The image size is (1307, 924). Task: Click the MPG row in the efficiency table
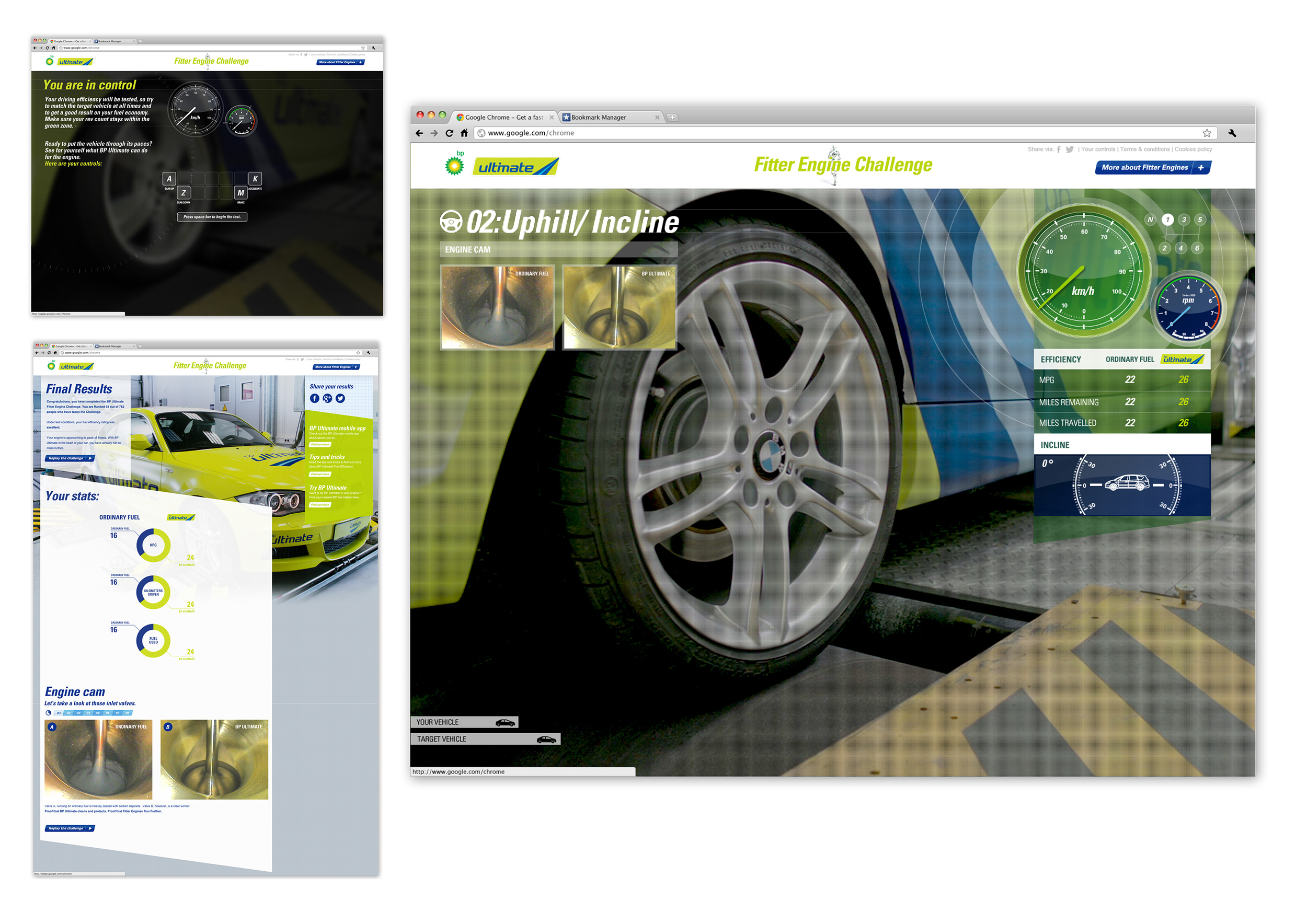pos(1122,380)
